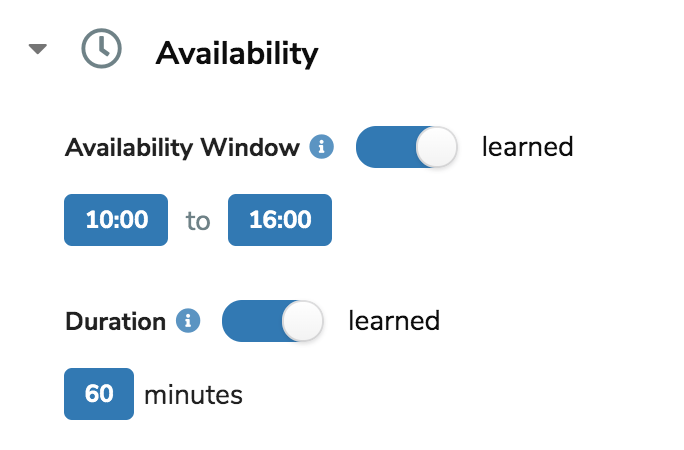The height and width of the screenshot is (450, 684).
Task: Click the "to" separator between times
Action: [198, 221]
